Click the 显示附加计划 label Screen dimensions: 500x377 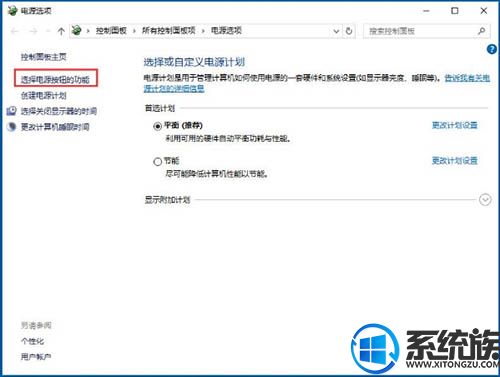coord(167,200)
